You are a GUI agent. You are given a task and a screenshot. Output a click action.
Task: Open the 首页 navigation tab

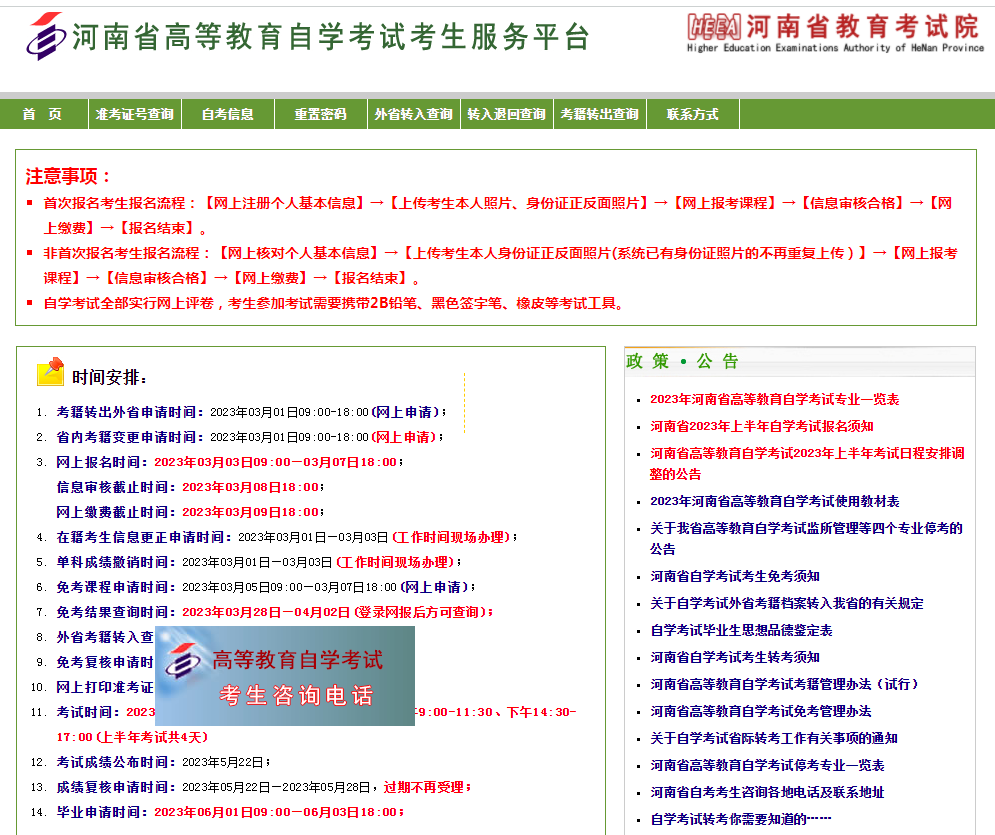[42, 114]
